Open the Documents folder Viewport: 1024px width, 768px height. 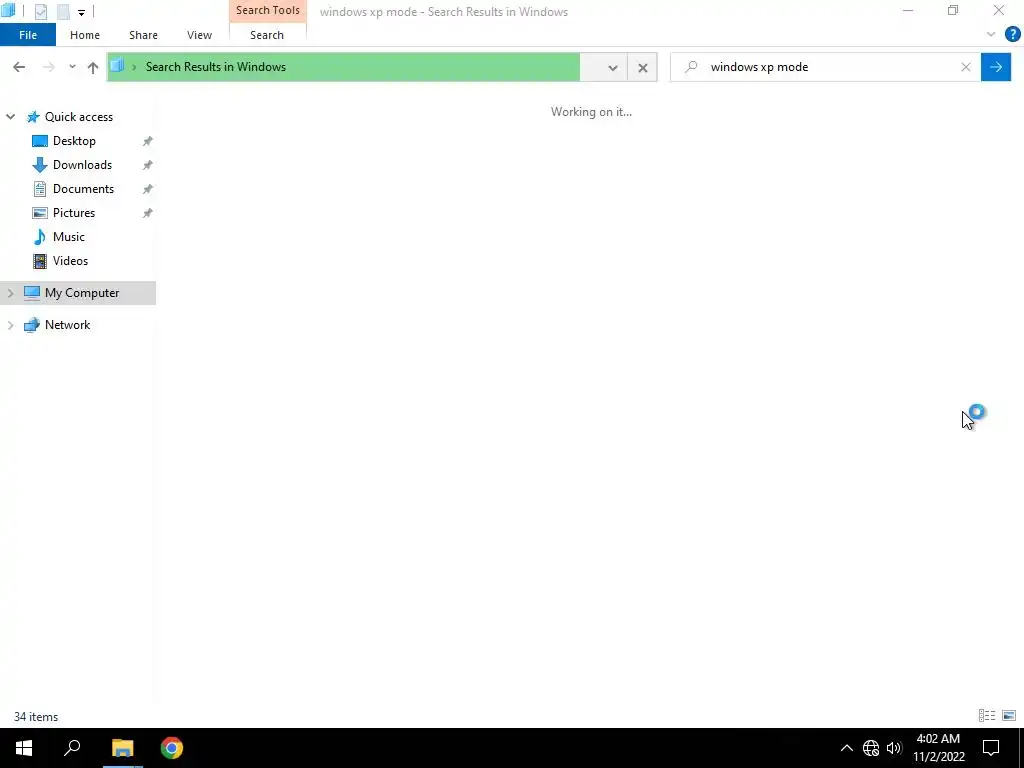(83, 189)
